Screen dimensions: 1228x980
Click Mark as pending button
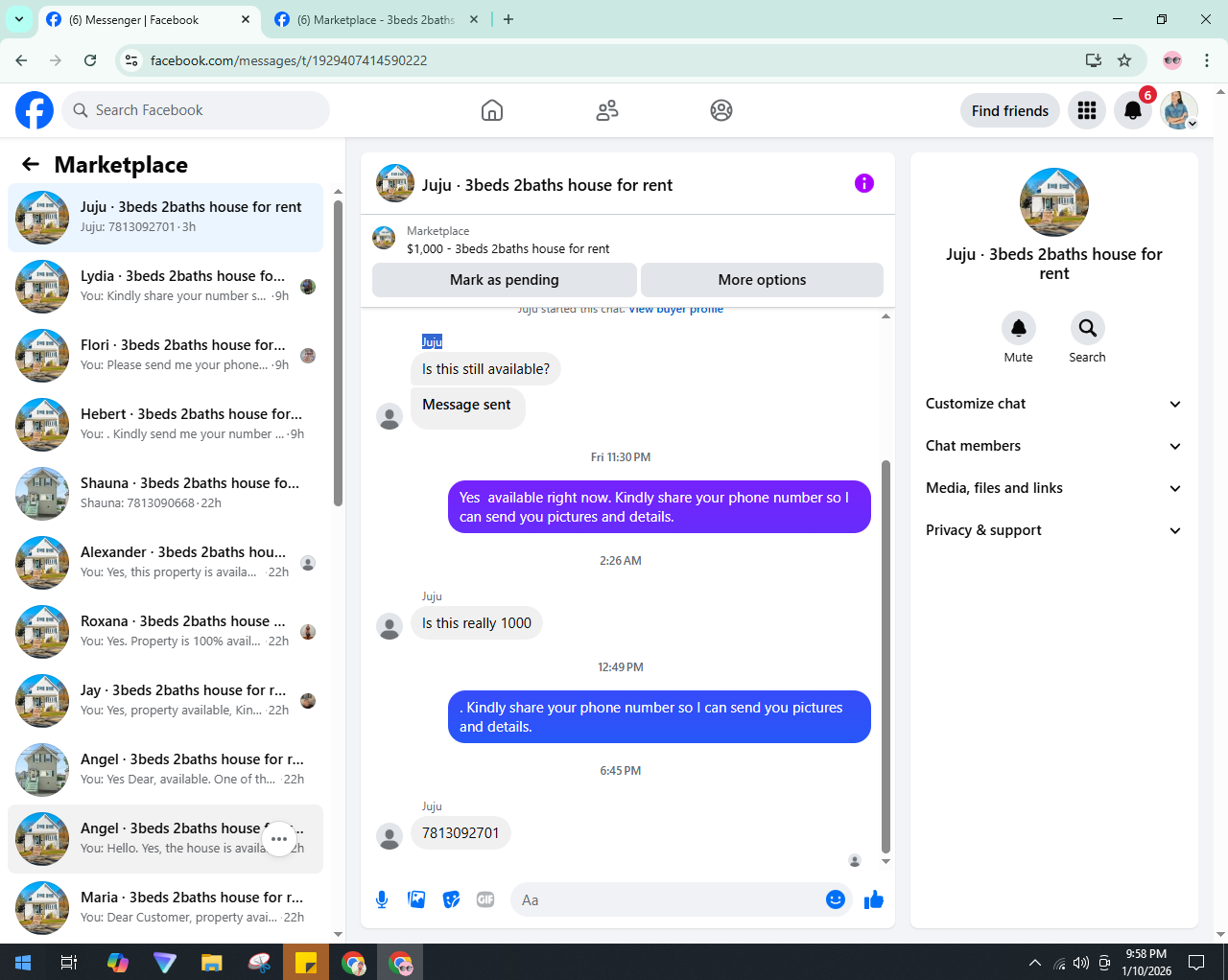click(x=505, y=280)
